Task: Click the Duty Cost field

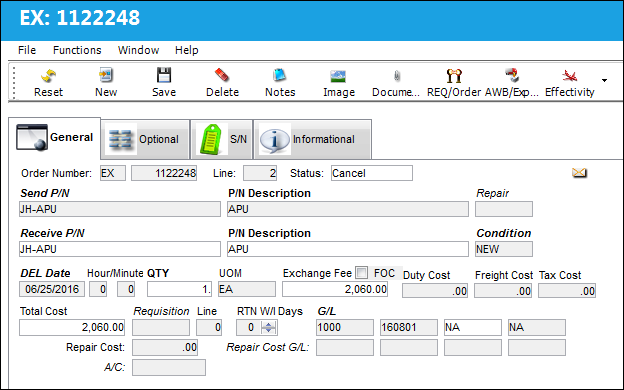Action: [x=435, y=291]
